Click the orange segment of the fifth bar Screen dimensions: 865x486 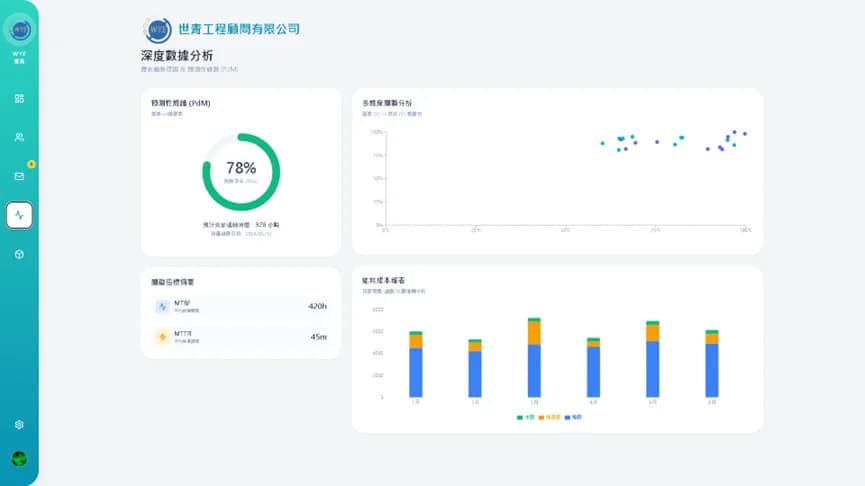tap(653, 333)
